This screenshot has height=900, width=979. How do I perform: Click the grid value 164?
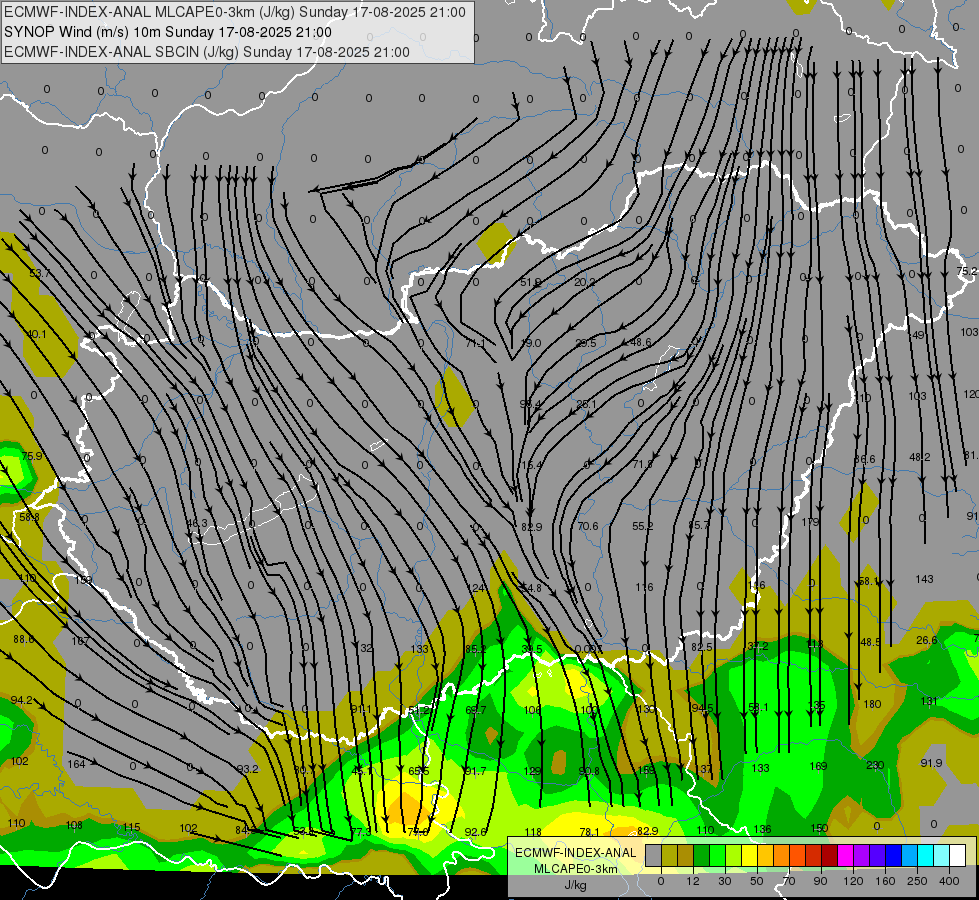tap(76, 764)
